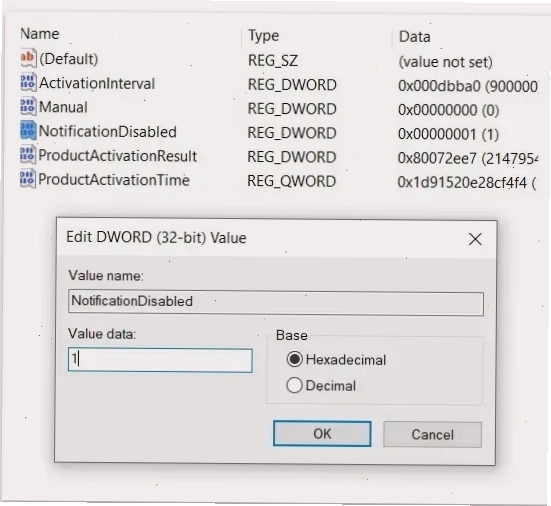551x506 pixels.
Task: Click the REG_SZ type cell
Action: pos(273,60)
